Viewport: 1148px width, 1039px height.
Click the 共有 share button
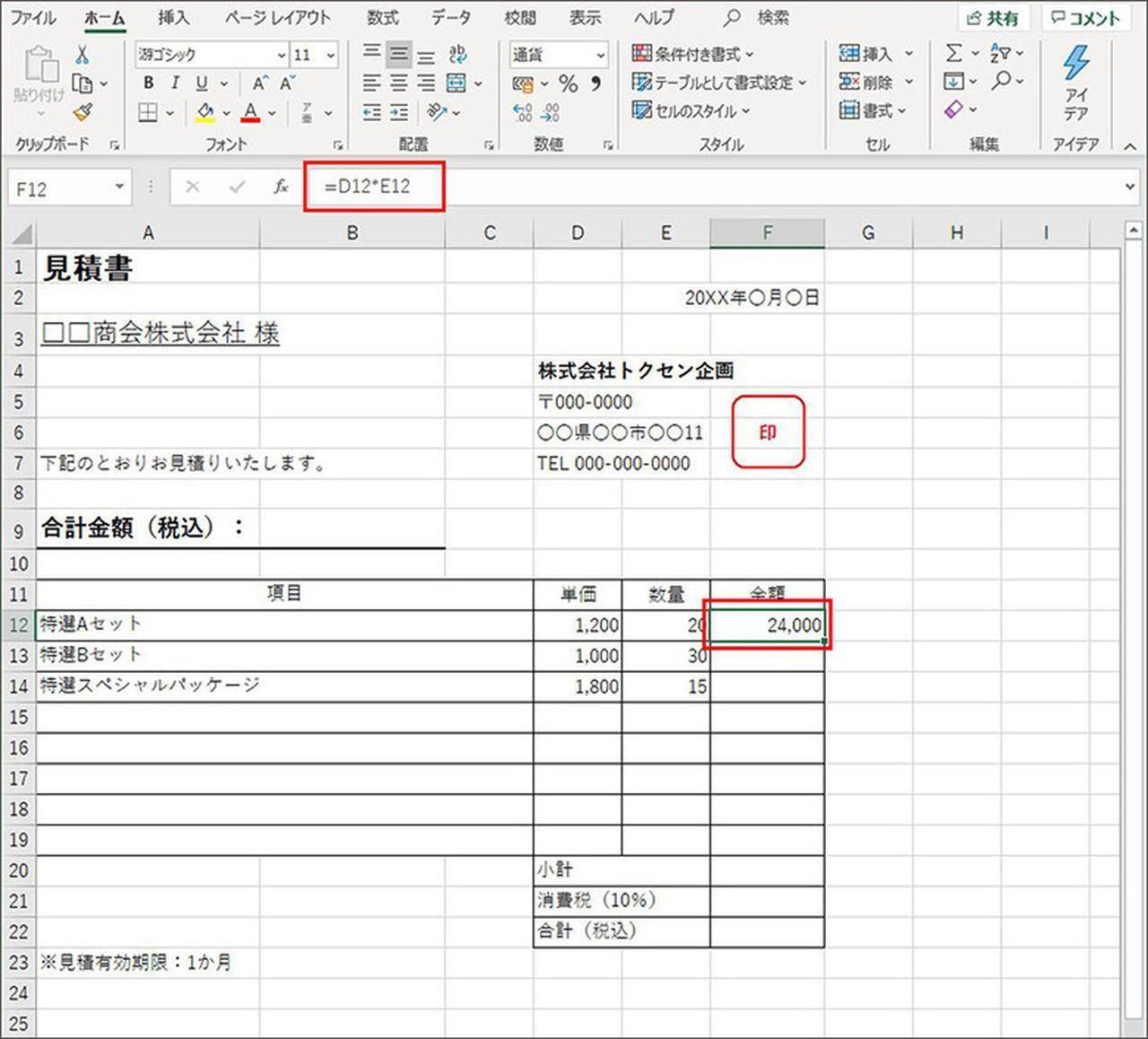tap(994, 18)
